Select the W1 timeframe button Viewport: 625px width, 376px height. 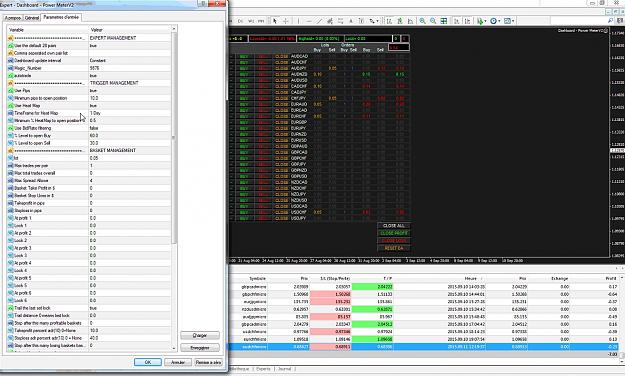click(x=251, y=21)
